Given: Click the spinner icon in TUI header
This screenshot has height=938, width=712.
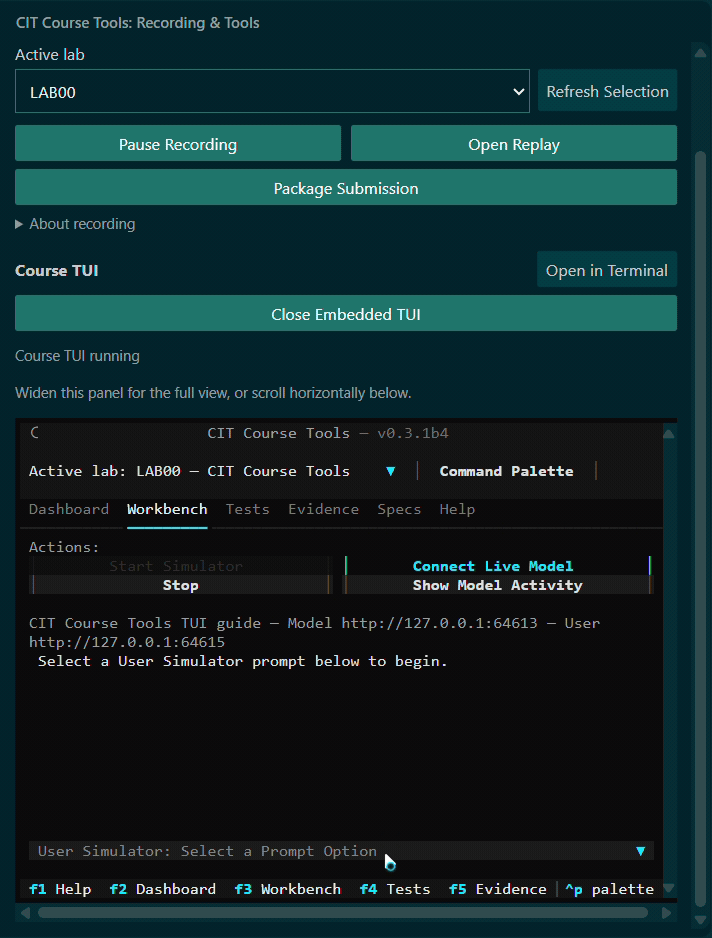Looking at the screenshot, I should click(35, 433).
